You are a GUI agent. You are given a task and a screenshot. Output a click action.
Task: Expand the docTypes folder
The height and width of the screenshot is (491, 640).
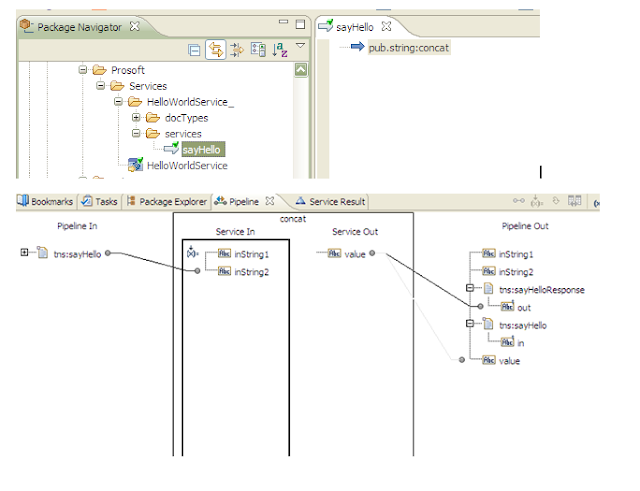(136, 118)
